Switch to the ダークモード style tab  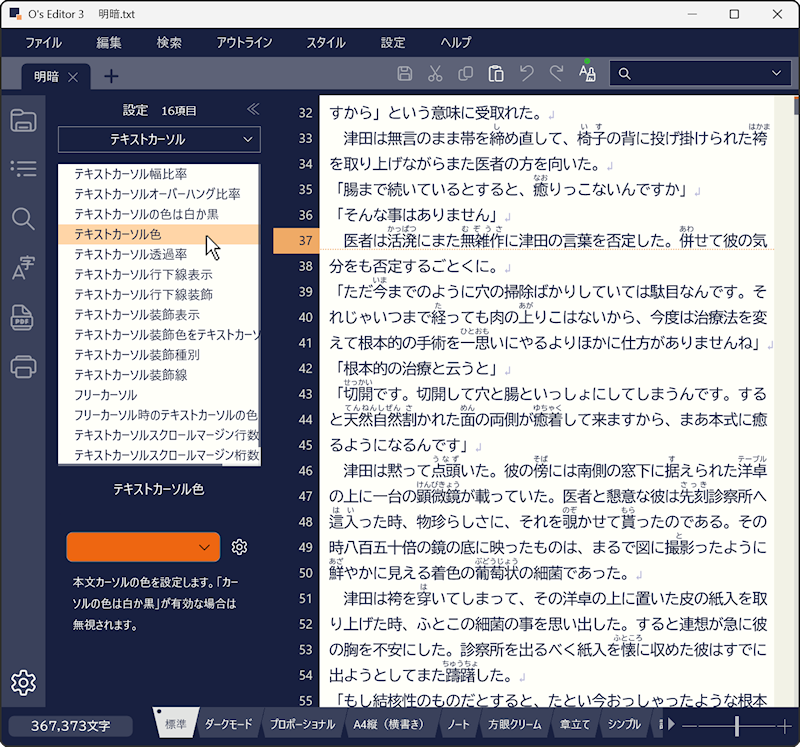click(x=229, y=724)
